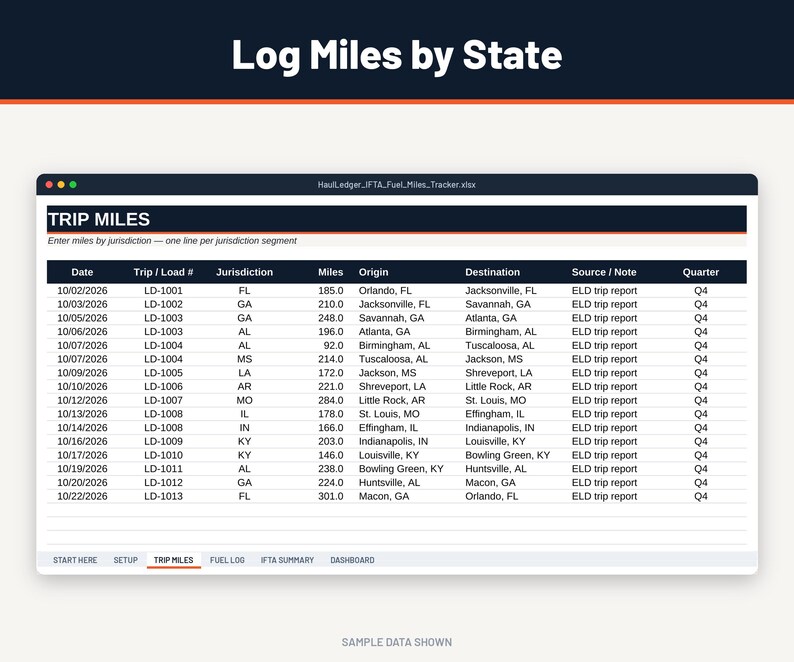Select jurisdiction cell MS
This screenshot has width=794, height=662.
click(245, 359)
